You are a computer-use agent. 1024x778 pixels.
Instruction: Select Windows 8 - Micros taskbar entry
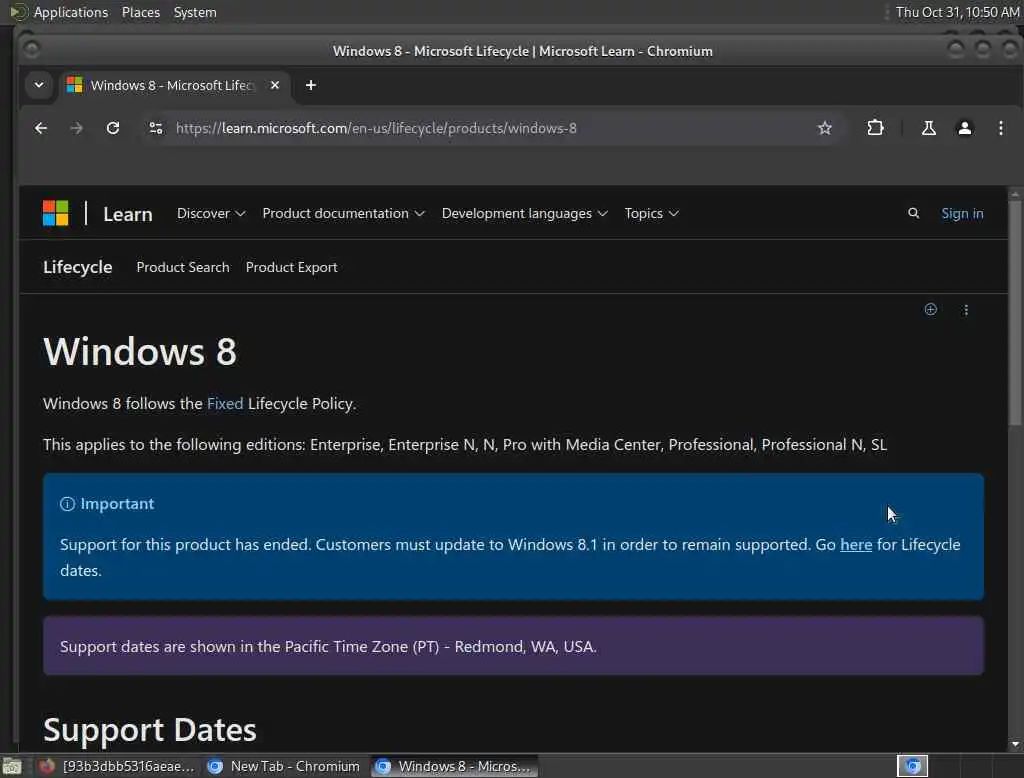point(455,766)
